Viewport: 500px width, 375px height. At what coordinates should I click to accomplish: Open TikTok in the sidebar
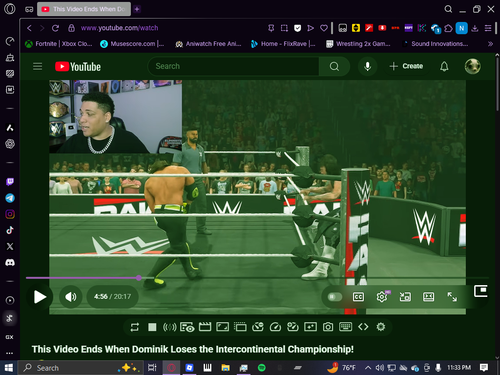[10, 230]
